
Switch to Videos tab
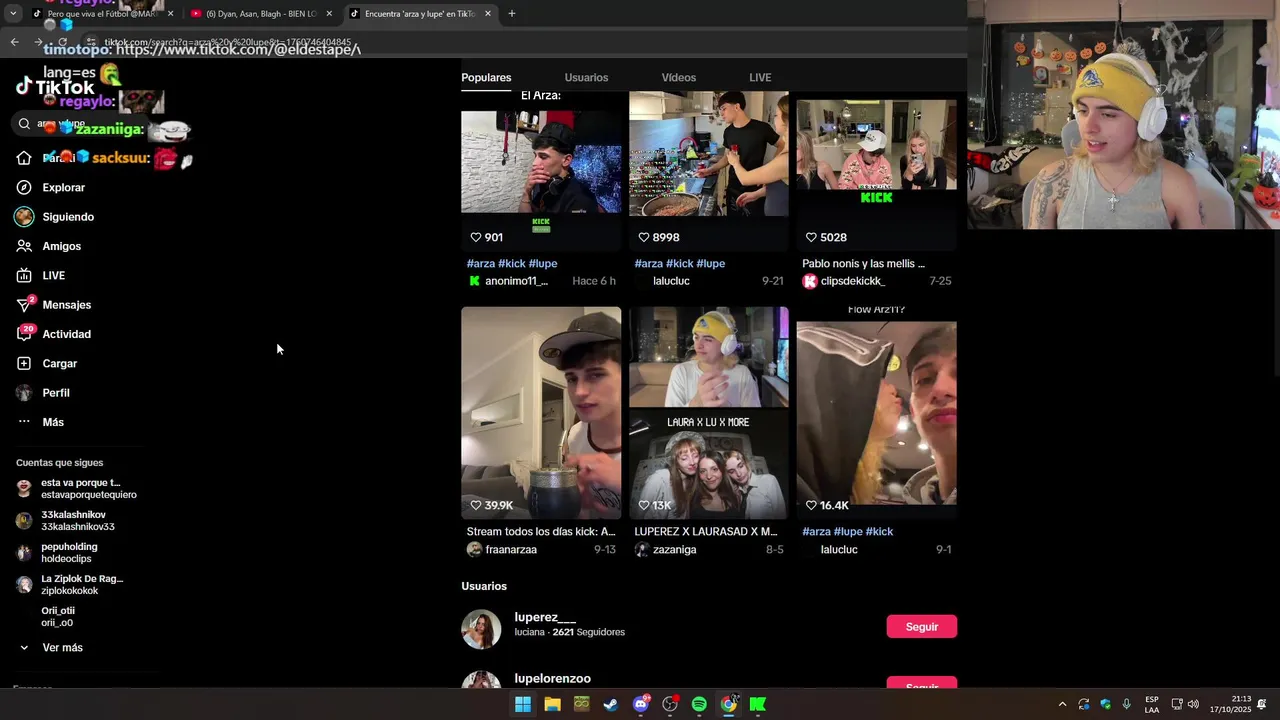(x=678, y=77)
